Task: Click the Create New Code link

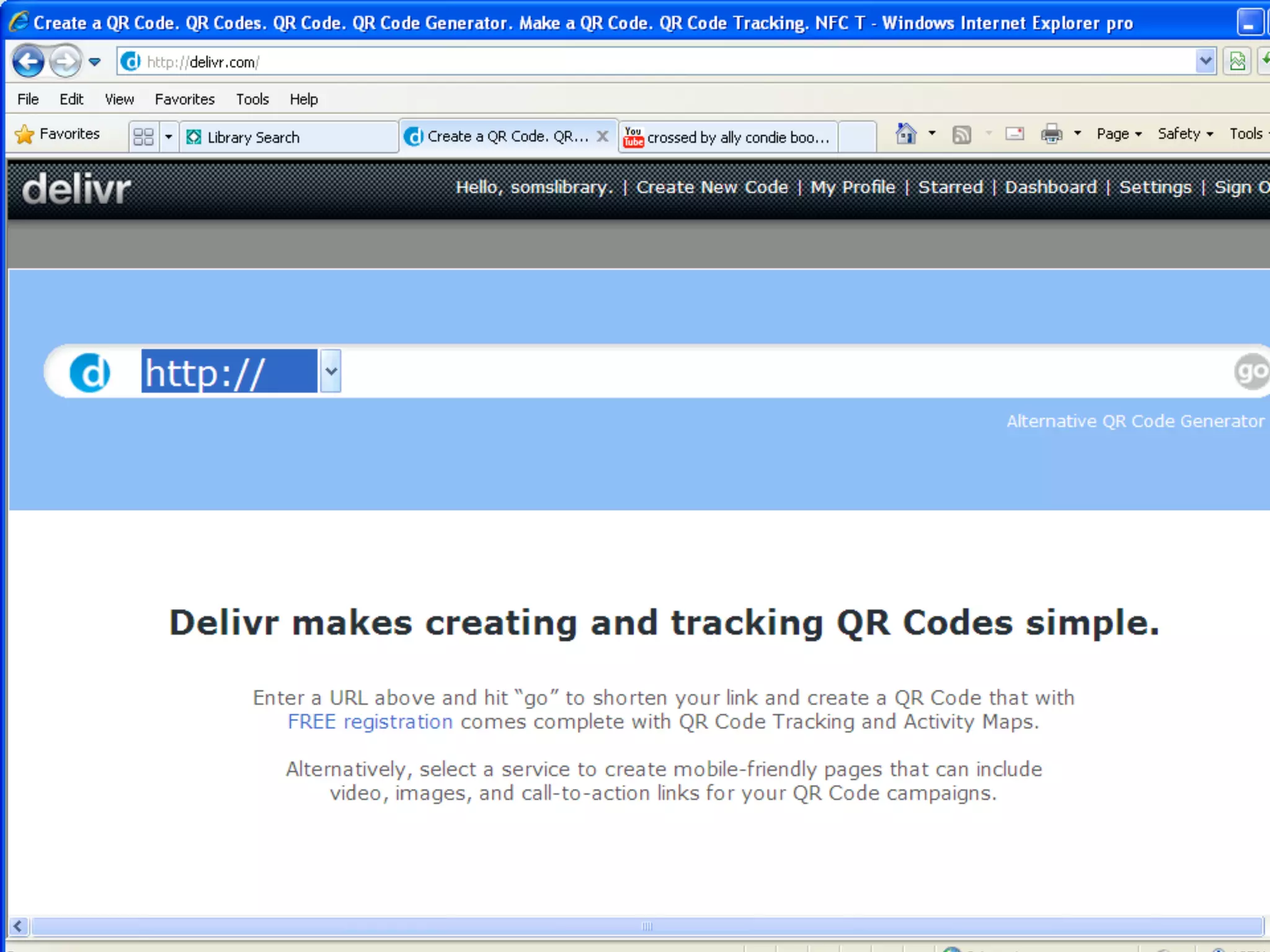Action: (712, 187)
